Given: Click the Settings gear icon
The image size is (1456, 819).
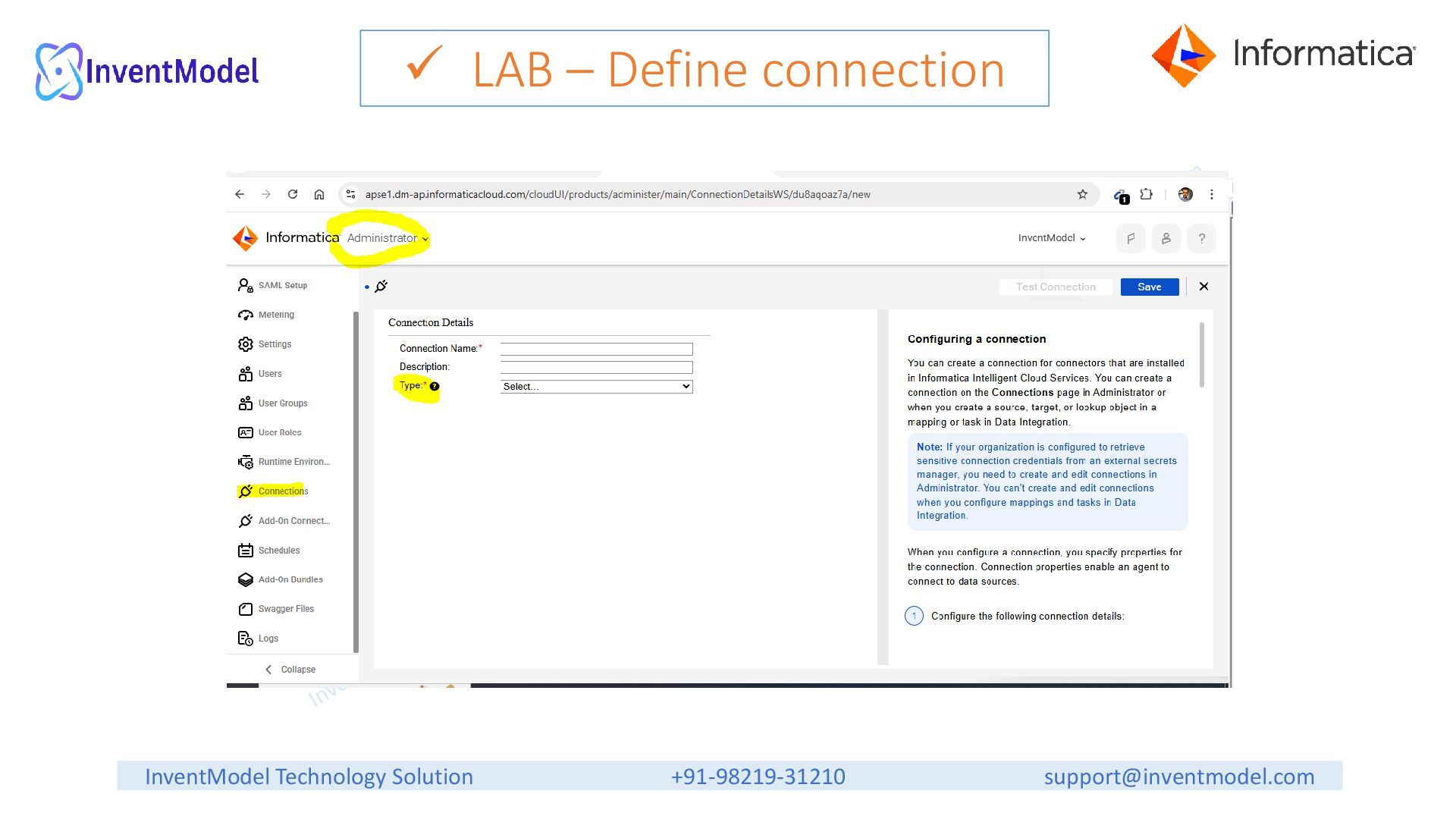Looking at the screenshot, I should pos(246,344).
